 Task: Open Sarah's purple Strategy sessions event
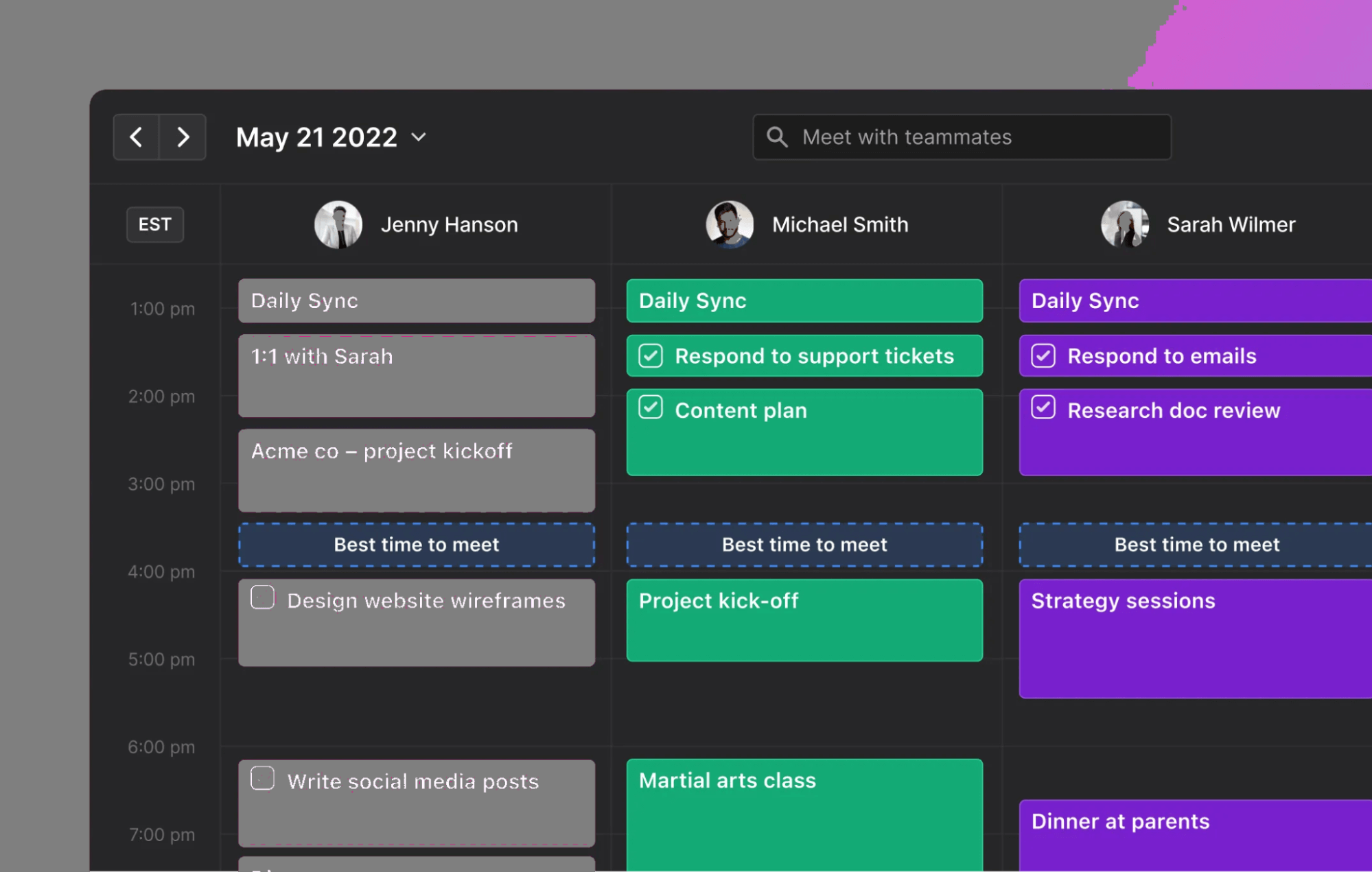click(x=1194, y=638)
